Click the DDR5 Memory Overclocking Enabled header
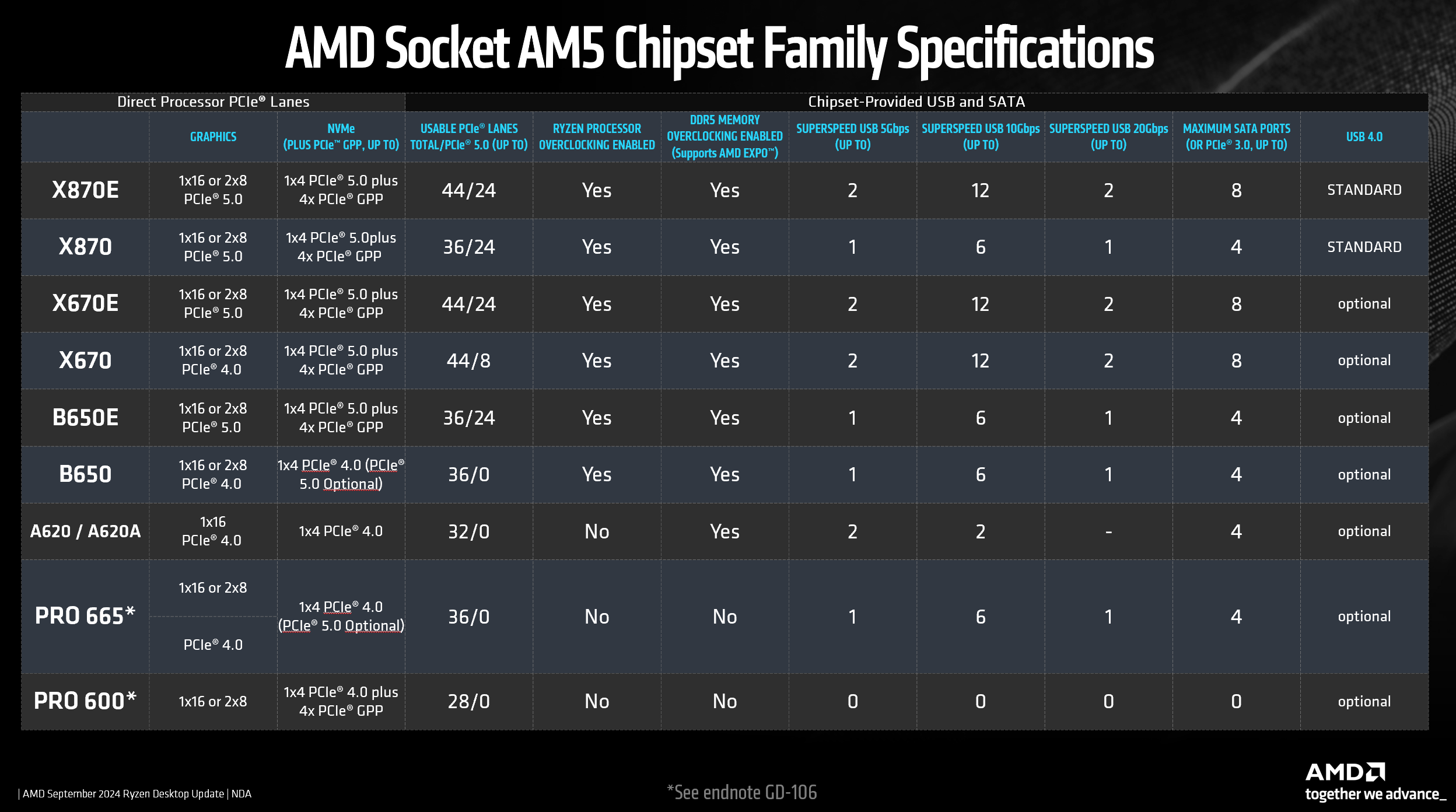Viewport: 1456px width, 812px height. (724, 136)
